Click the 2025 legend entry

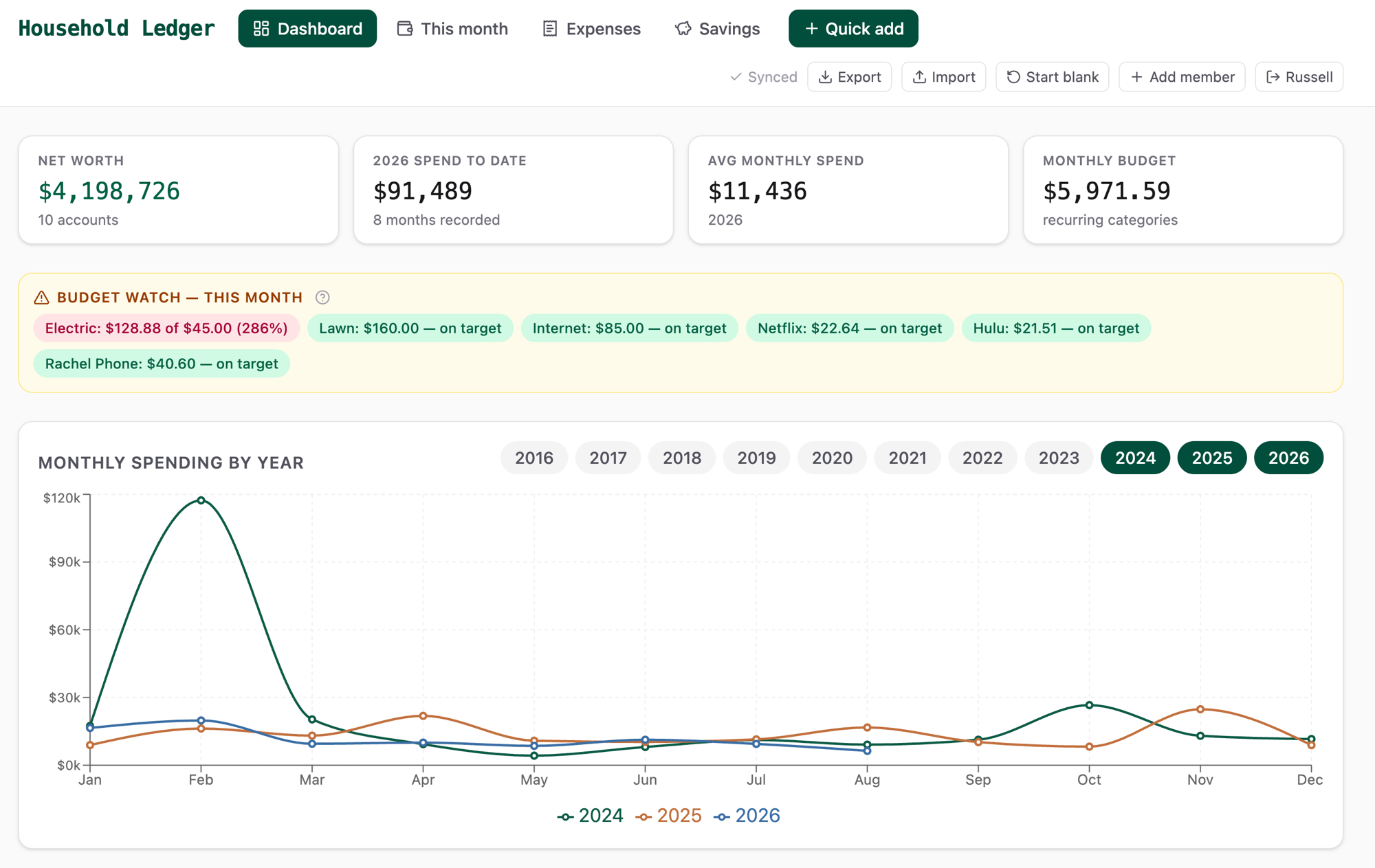[668, 816]
